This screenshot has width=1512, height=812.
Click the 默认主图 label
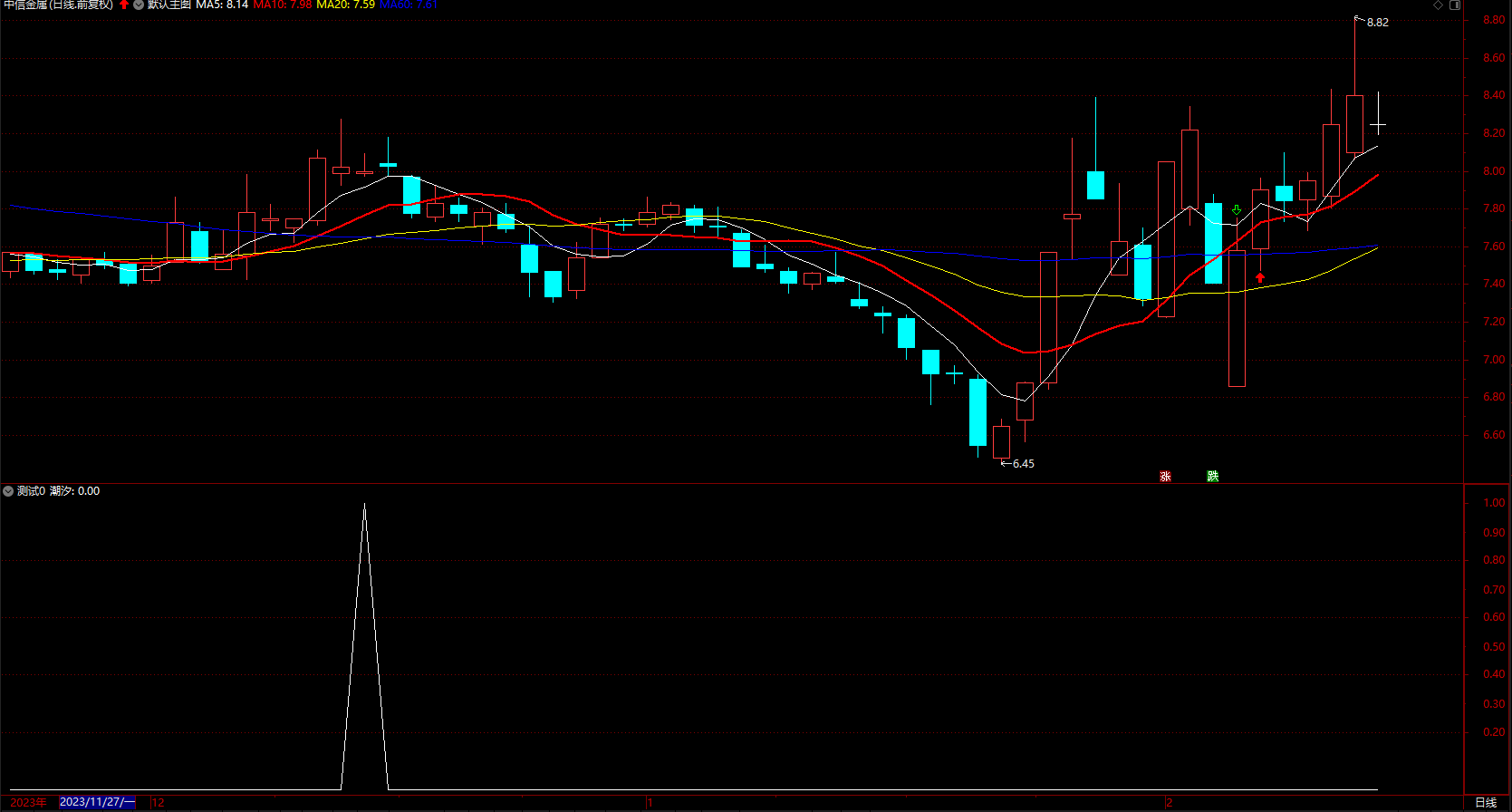(169, 5)
